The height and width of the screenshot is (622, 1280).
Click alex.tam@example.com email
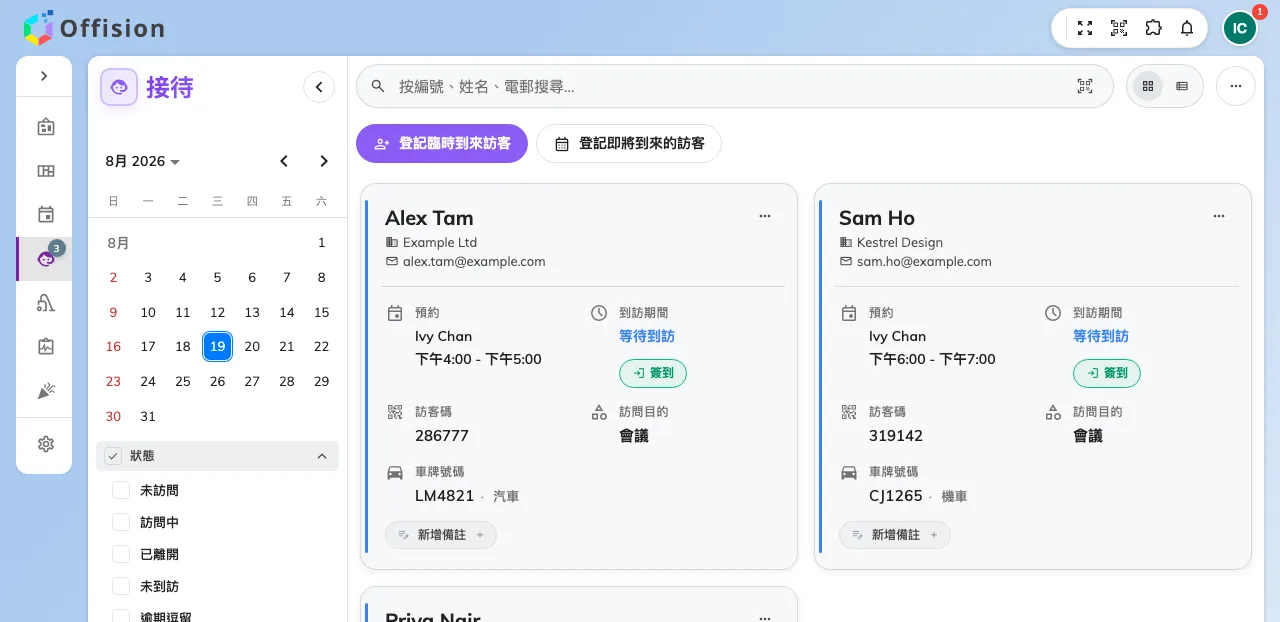click(474, 261)
